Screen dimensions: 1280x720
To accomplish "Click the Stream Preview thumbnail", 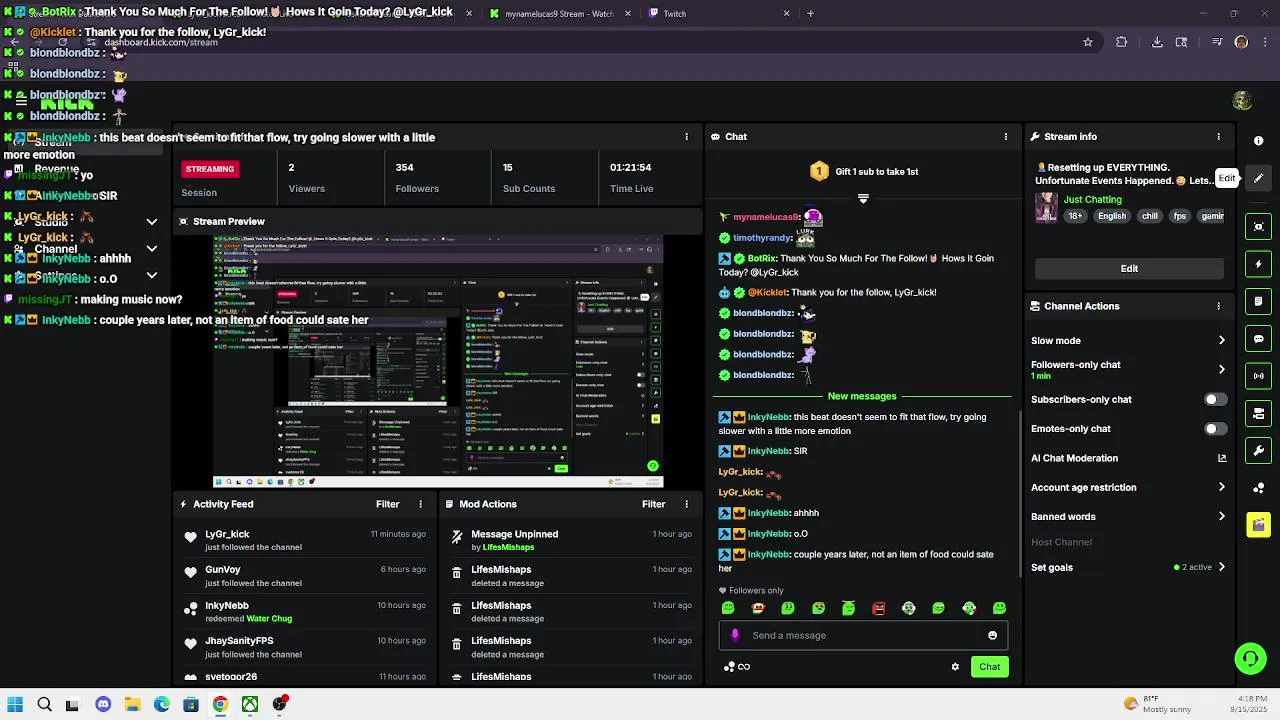I will point(438,361).
